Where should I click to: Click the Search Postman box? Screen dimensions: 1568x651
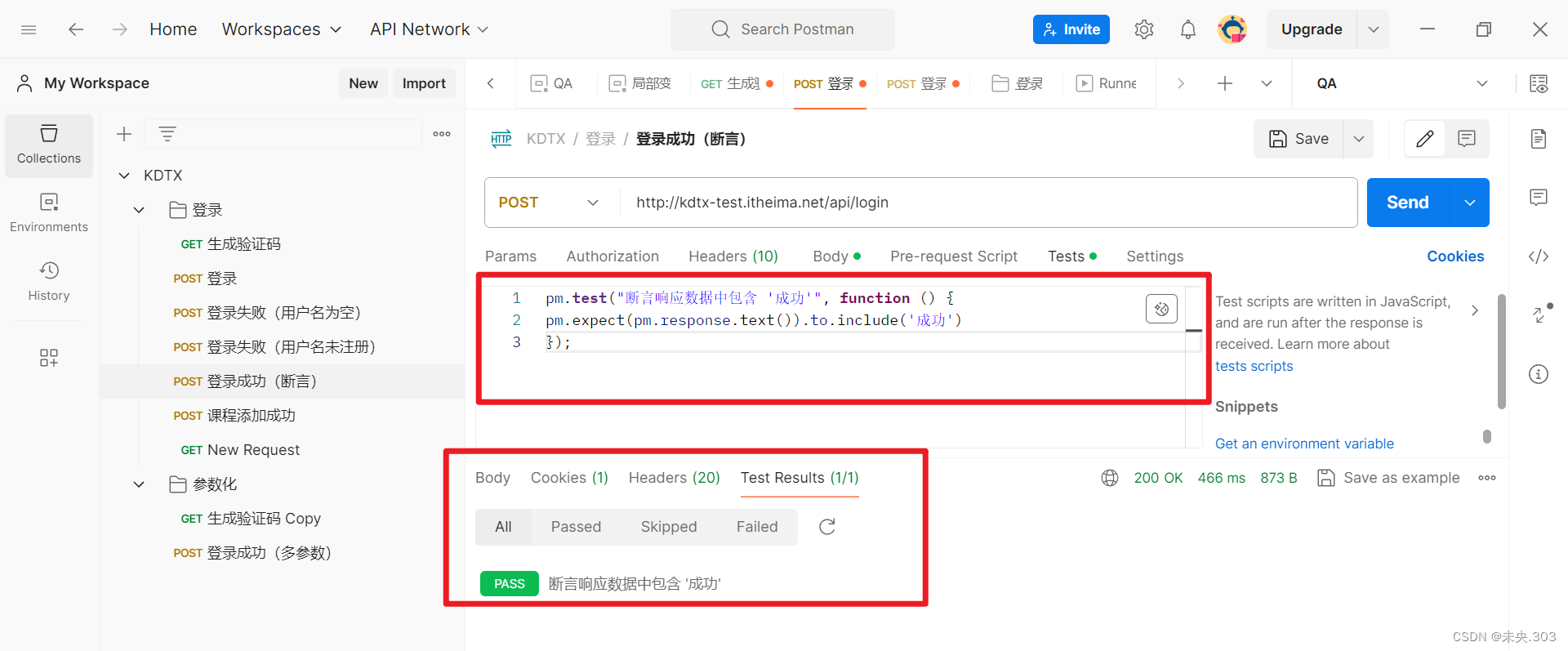782,29
